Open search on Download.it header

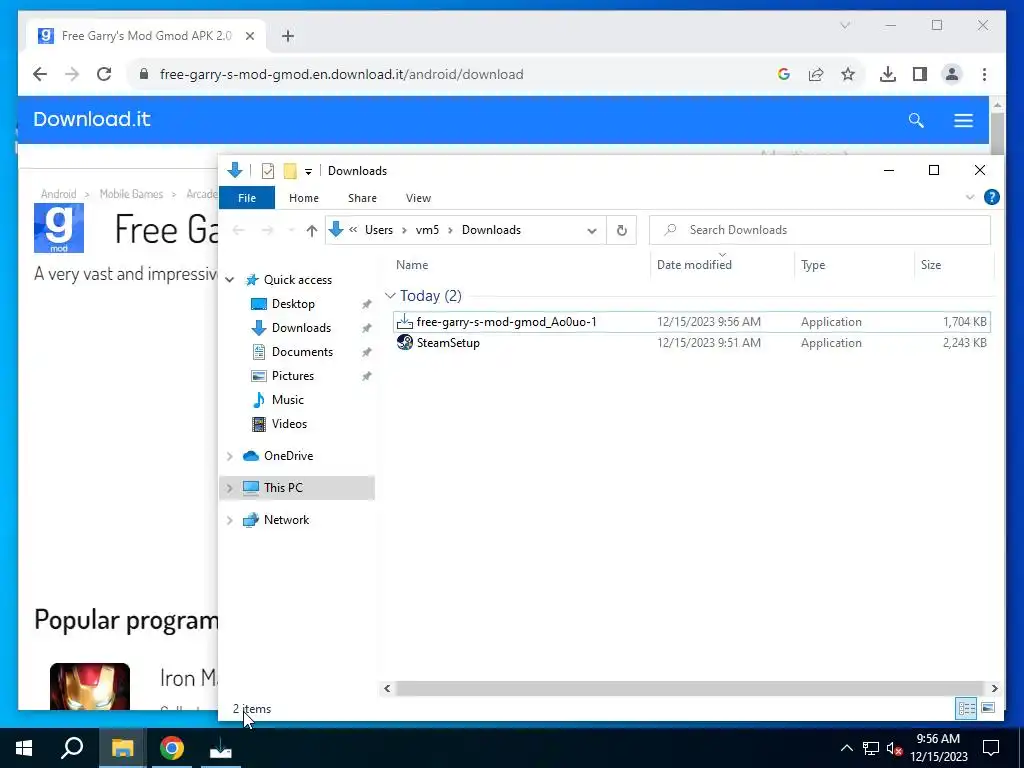pyautogui.click(x=916, y=120)
